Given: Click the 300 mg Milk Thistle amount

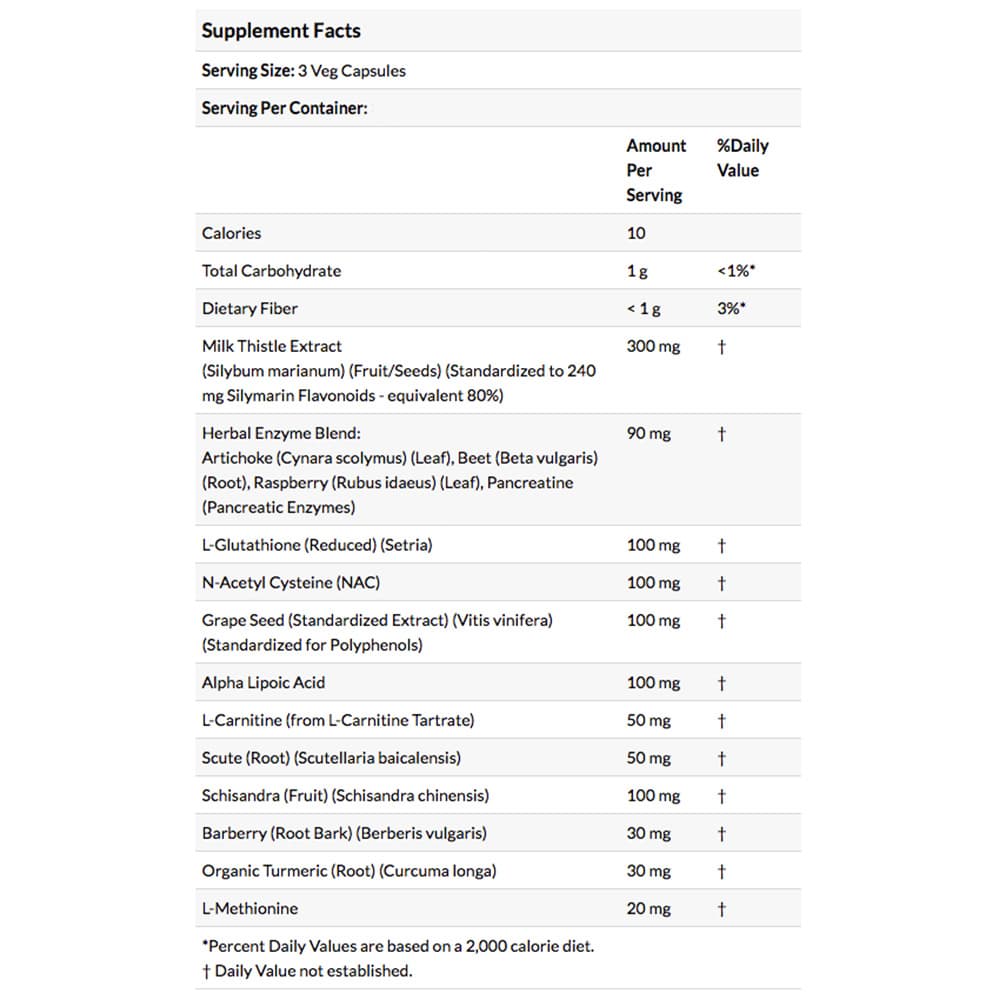Looking at the screenshot, I should point(653,346).
